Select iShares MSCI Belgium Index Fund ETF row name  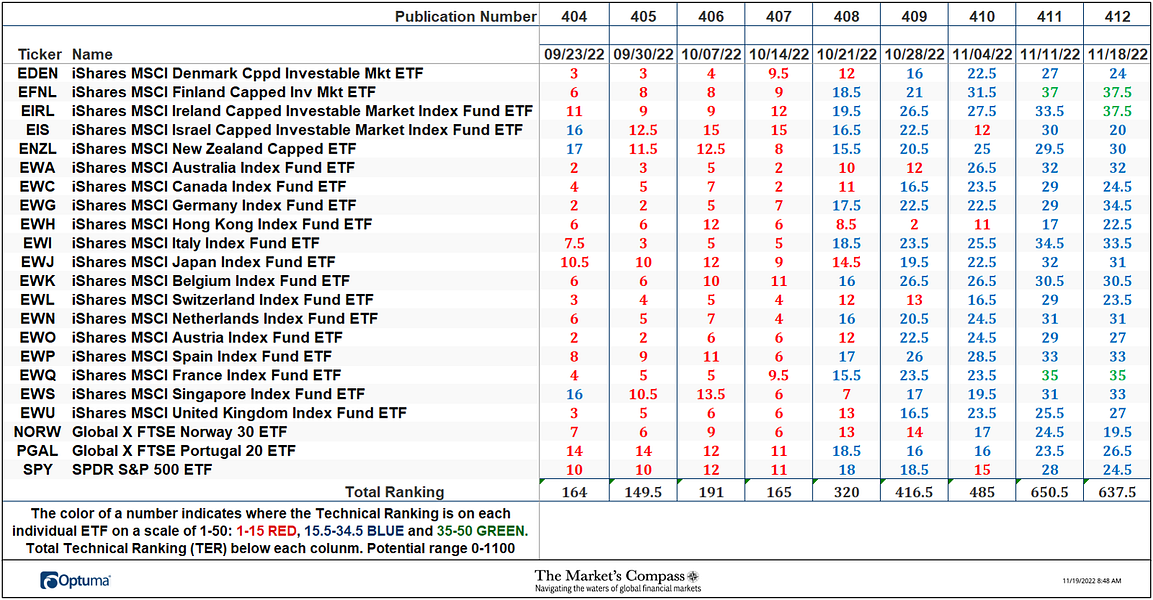(211, 281)
